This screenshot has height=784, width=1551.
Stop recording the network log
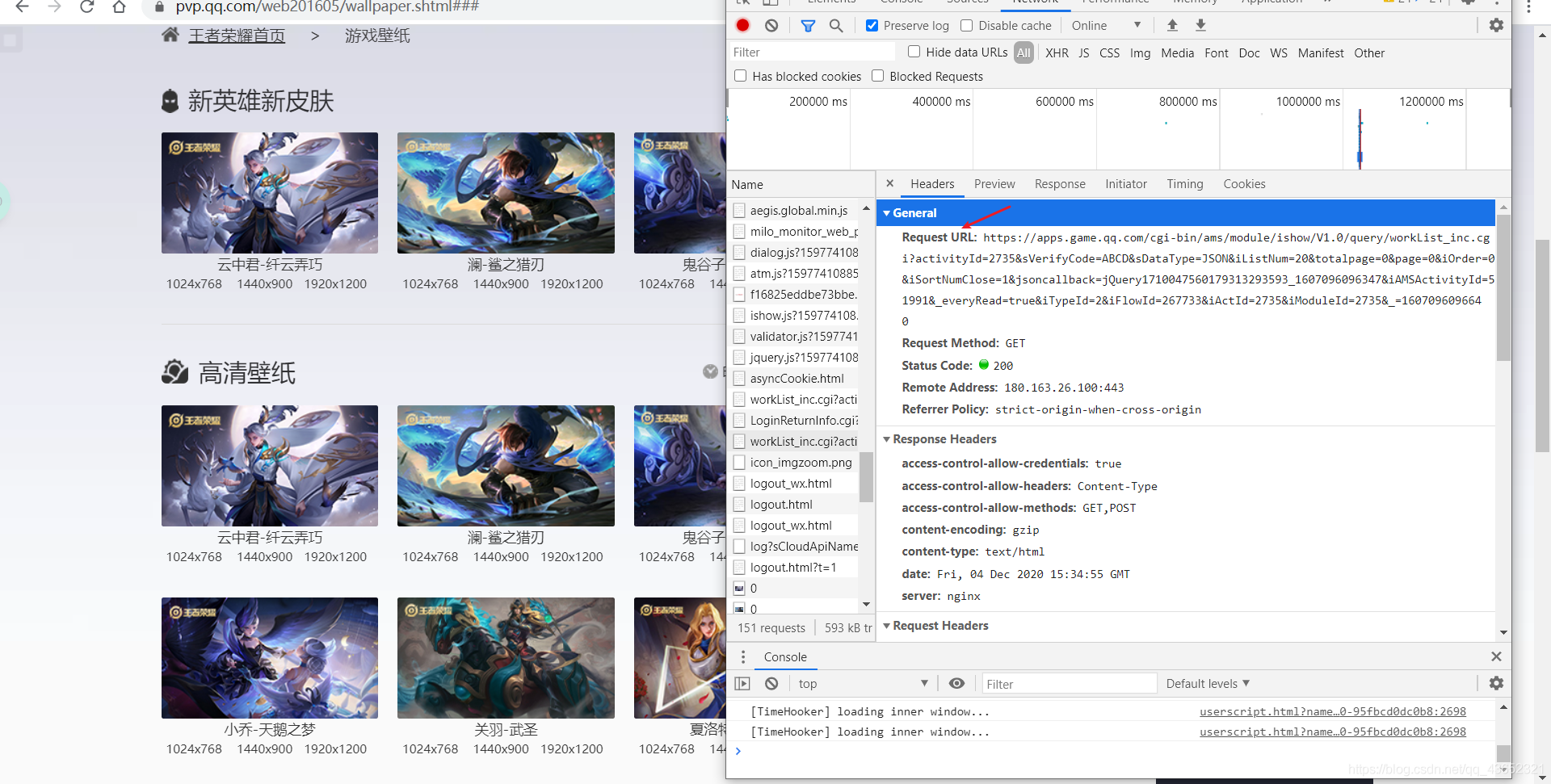point(742,26)
